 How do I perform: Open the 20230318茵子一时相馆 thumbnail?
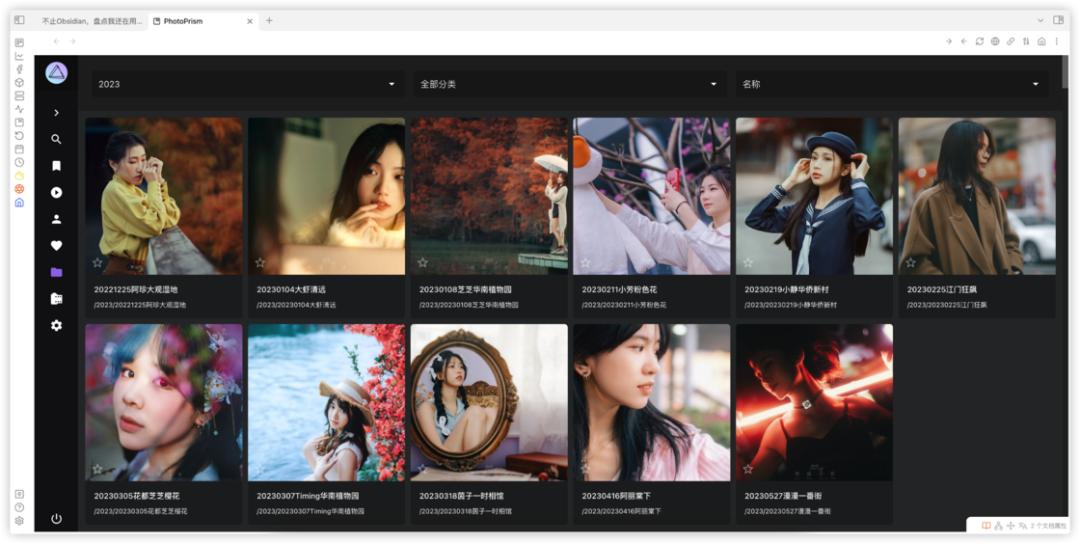click(489, 402)
